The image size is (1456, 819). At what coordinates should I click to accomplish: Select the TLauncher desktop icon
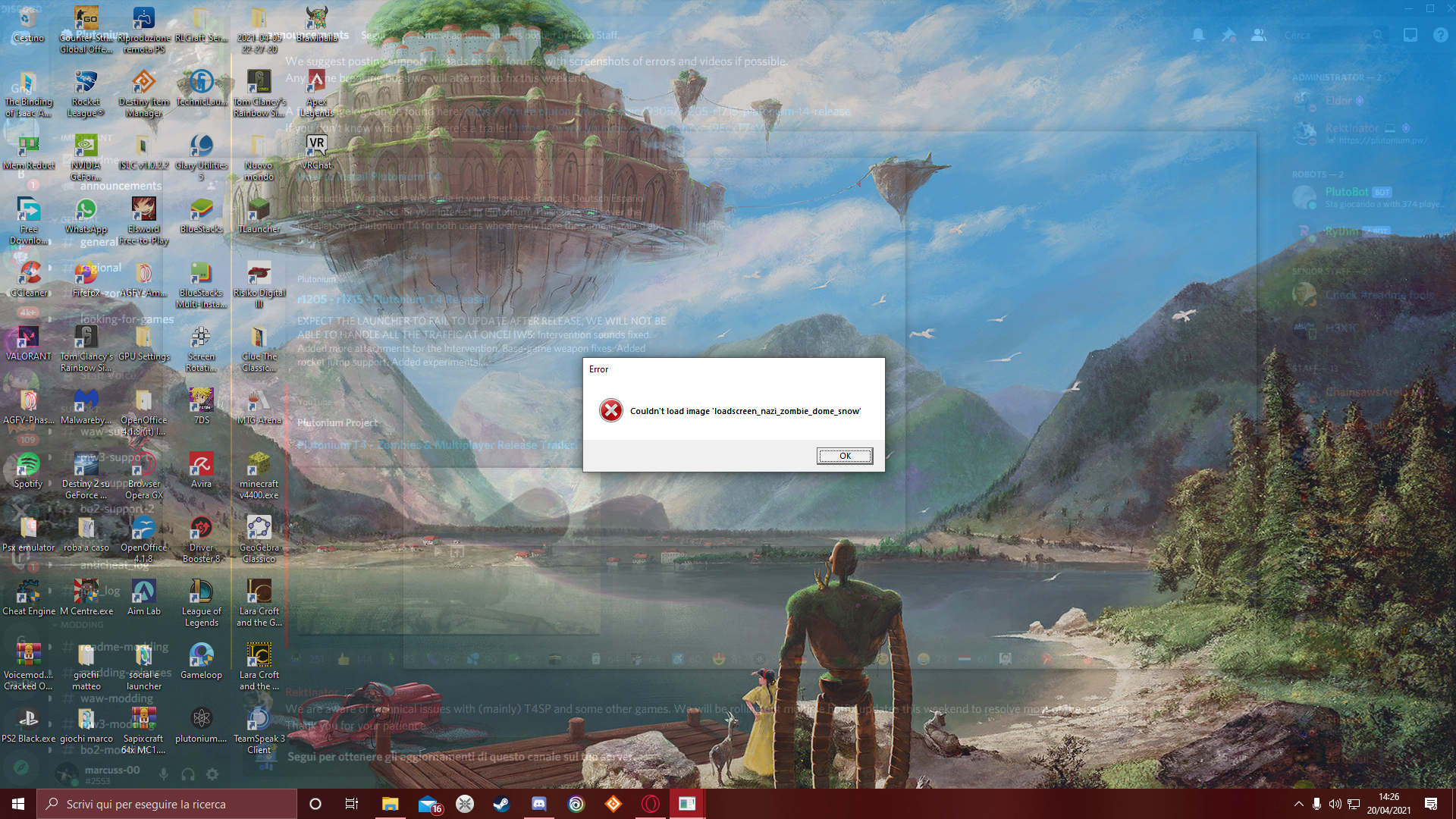tap(259, 215)
